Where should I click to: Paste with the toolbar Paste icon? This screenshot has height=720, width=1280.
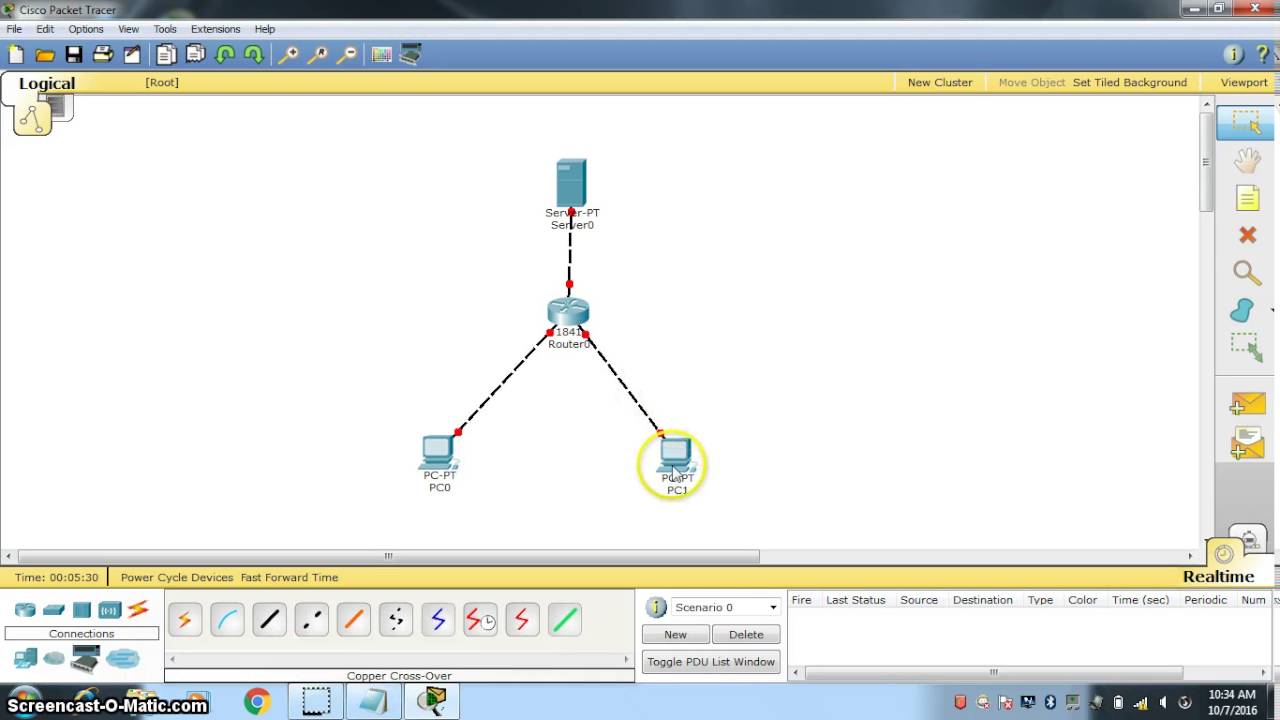[x=196, y=55]
